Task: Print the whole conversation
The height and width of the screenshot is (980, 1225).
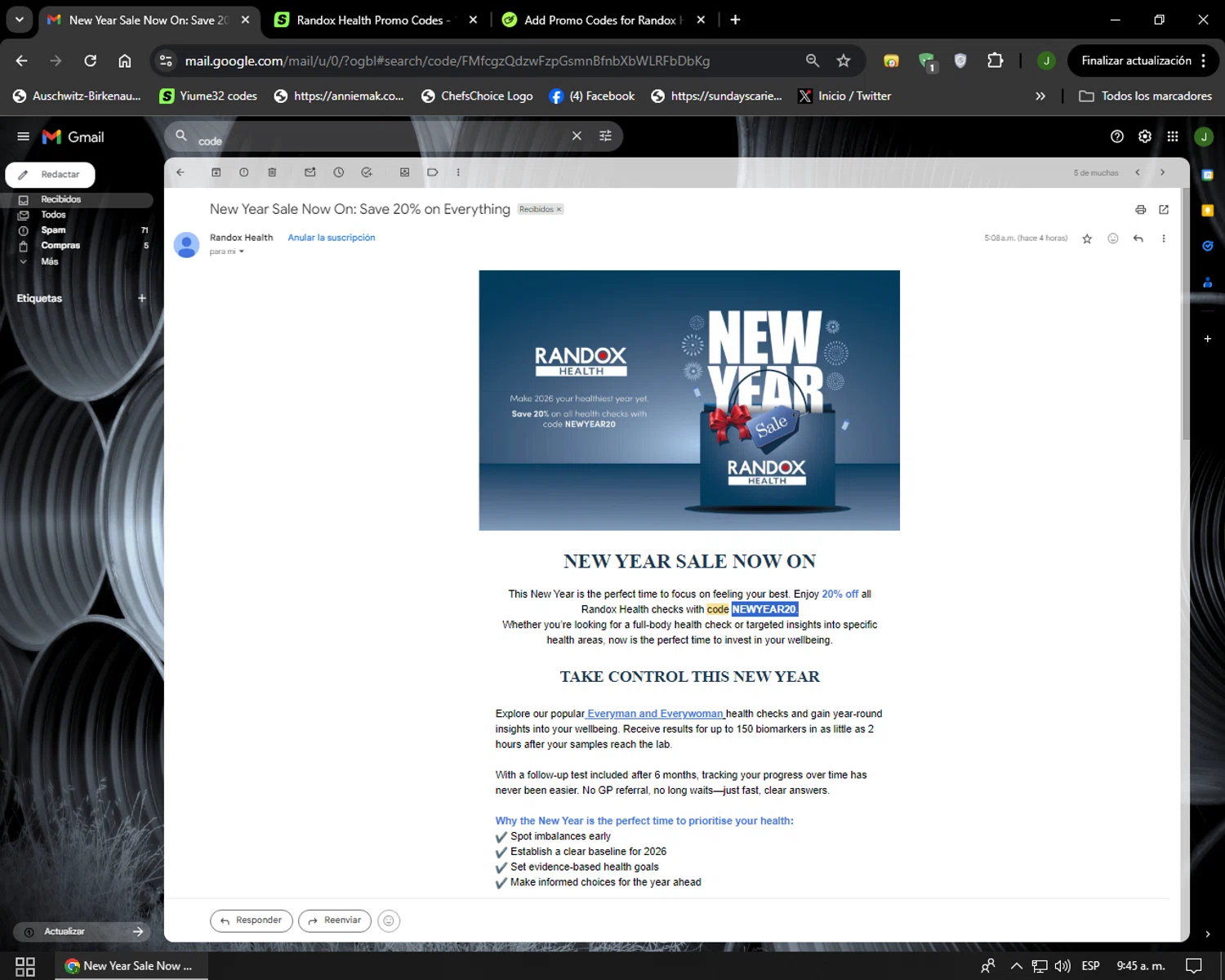Action: pos(1141,210)
